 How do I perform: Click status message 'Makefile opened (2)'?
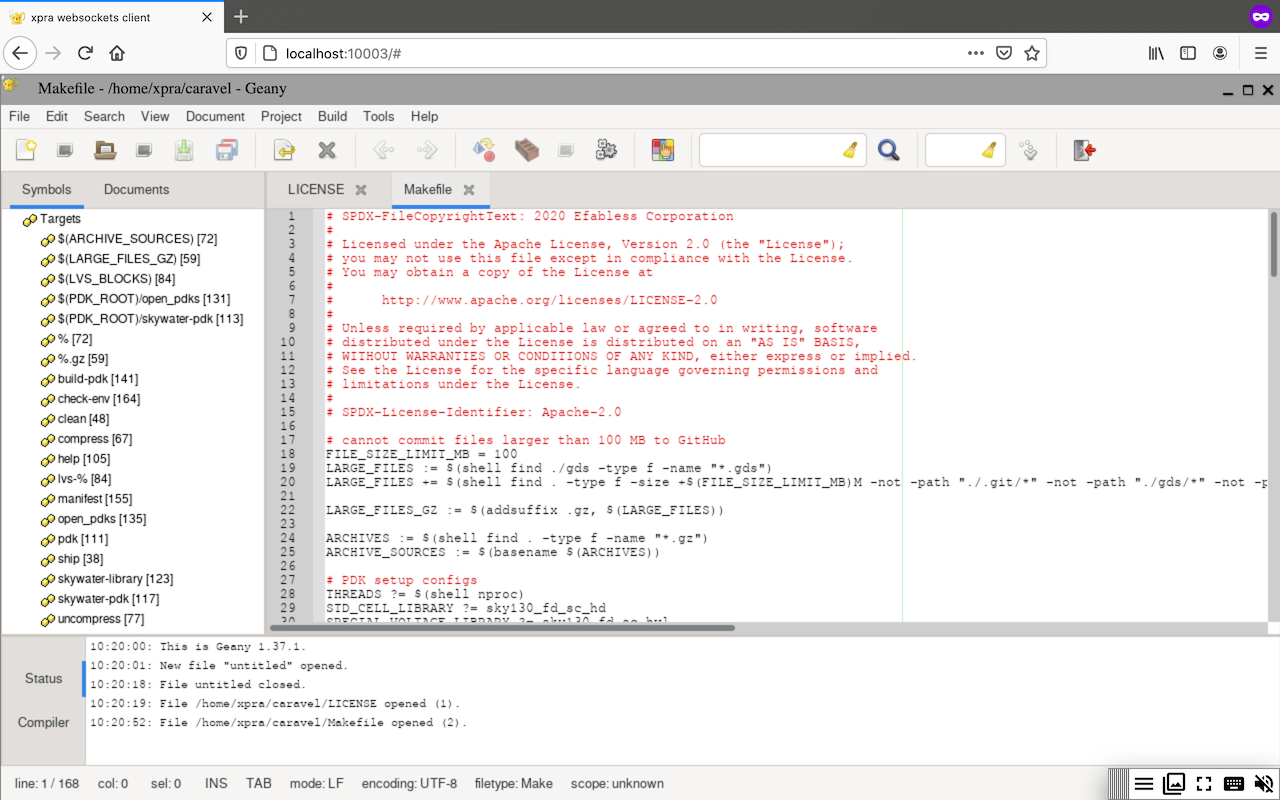[x=278, y=723]
